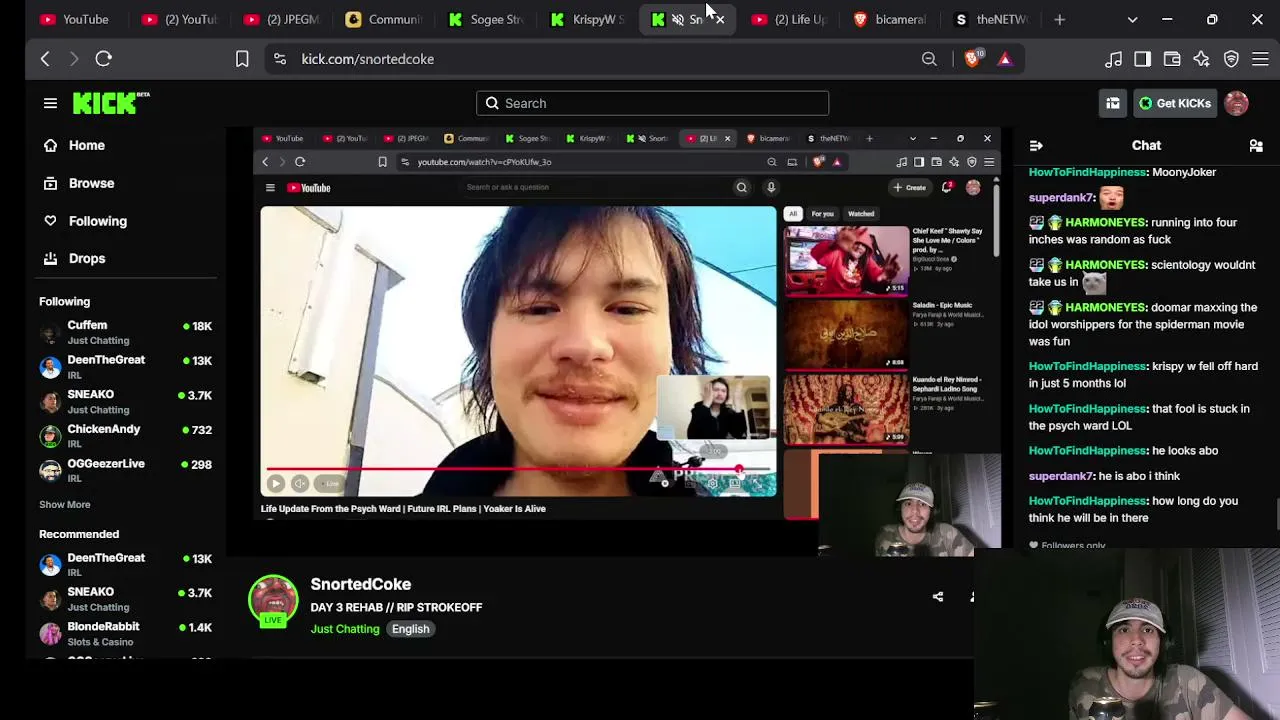Open the SnortedCoke channel name link
The height and width of the screenshot is (720, 1280).
(361, 584)
